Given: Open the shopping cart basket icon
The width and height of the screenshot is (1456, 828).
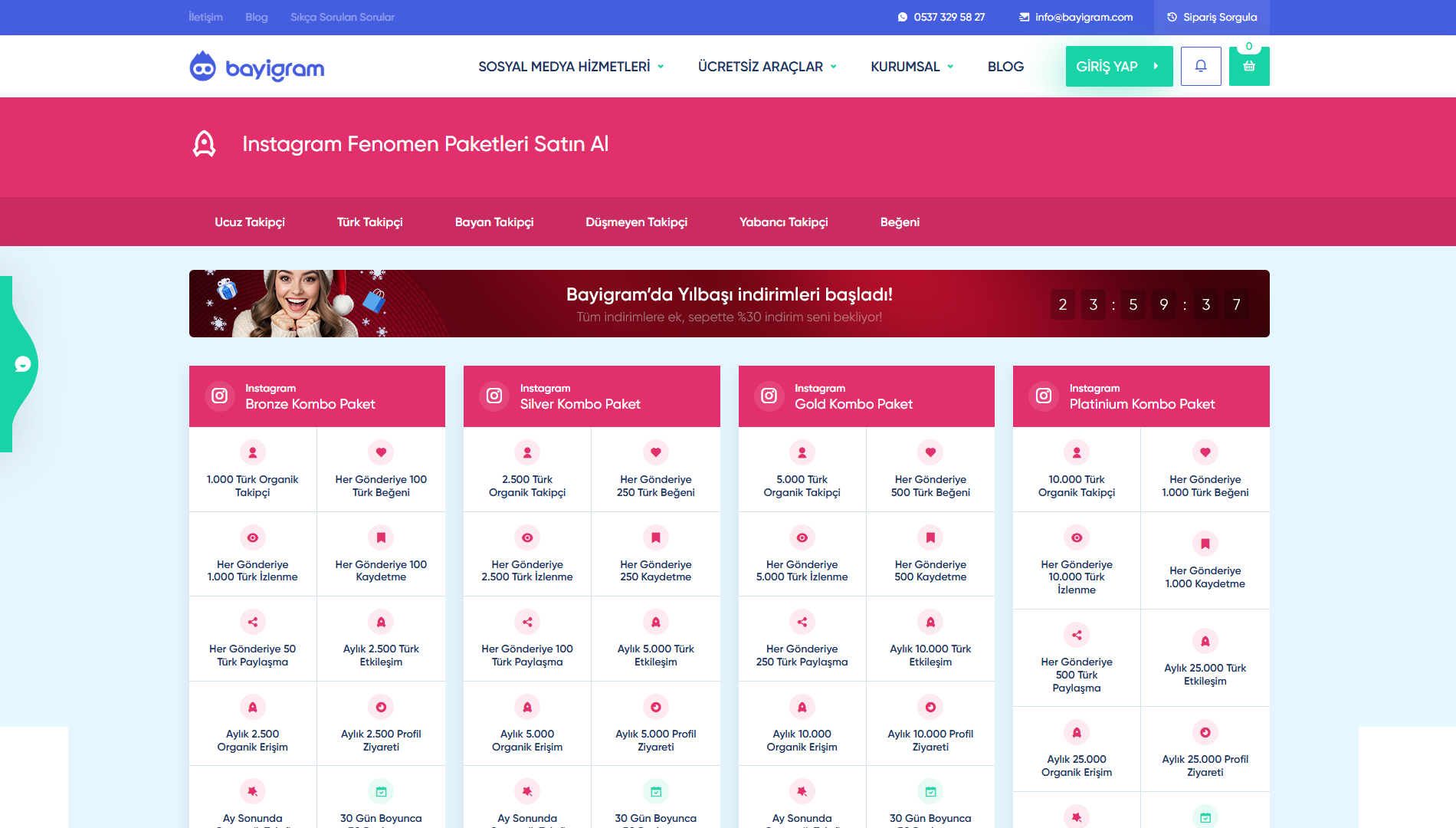Looking at the screenshot, I should 1248,67.
